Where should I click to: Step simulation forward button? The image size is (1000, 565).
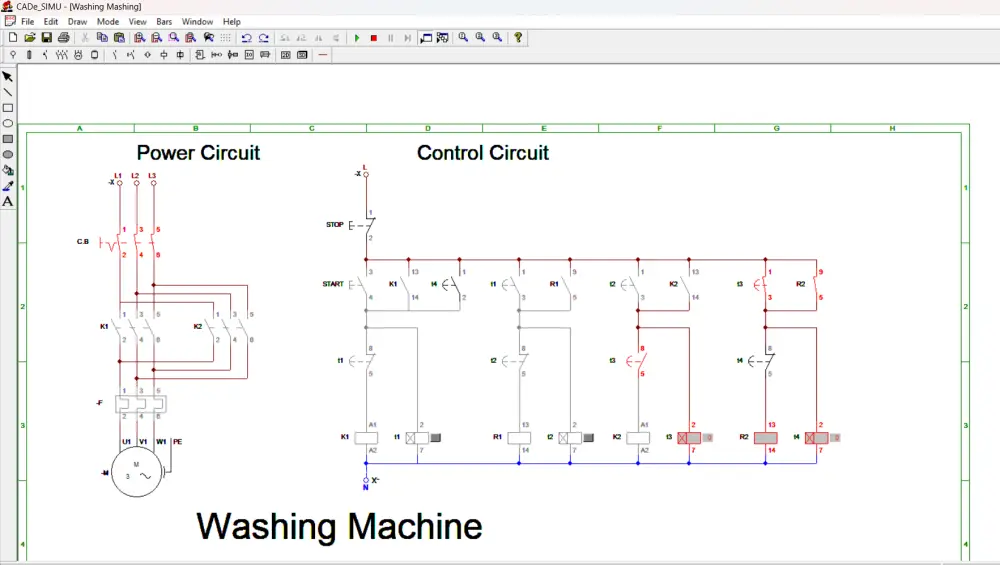(x=408, y=38)
